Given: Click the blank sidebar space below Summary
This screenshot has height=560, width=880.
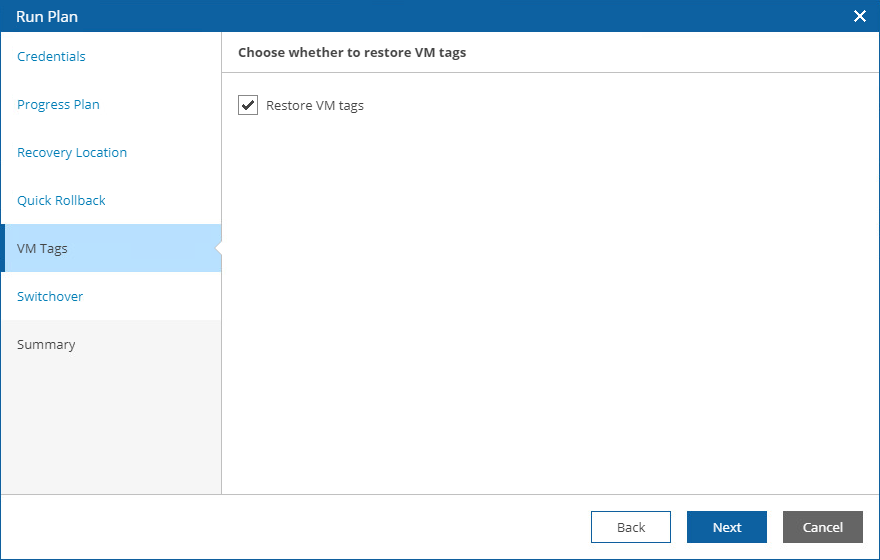Looking at the screenshot, I should (110, 430).
